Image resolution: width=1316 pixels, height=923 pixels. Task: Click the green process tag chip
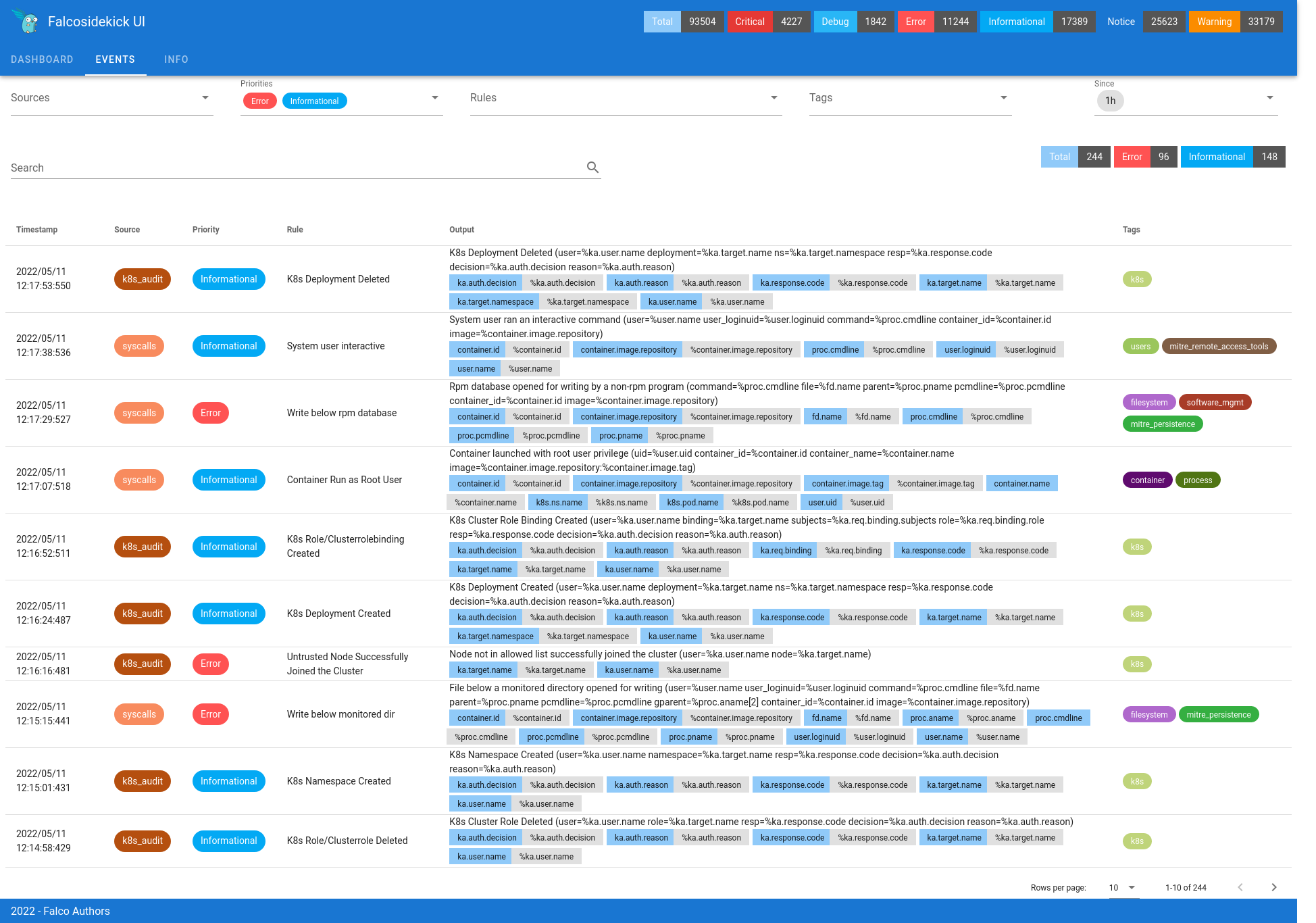[1197, 480]
